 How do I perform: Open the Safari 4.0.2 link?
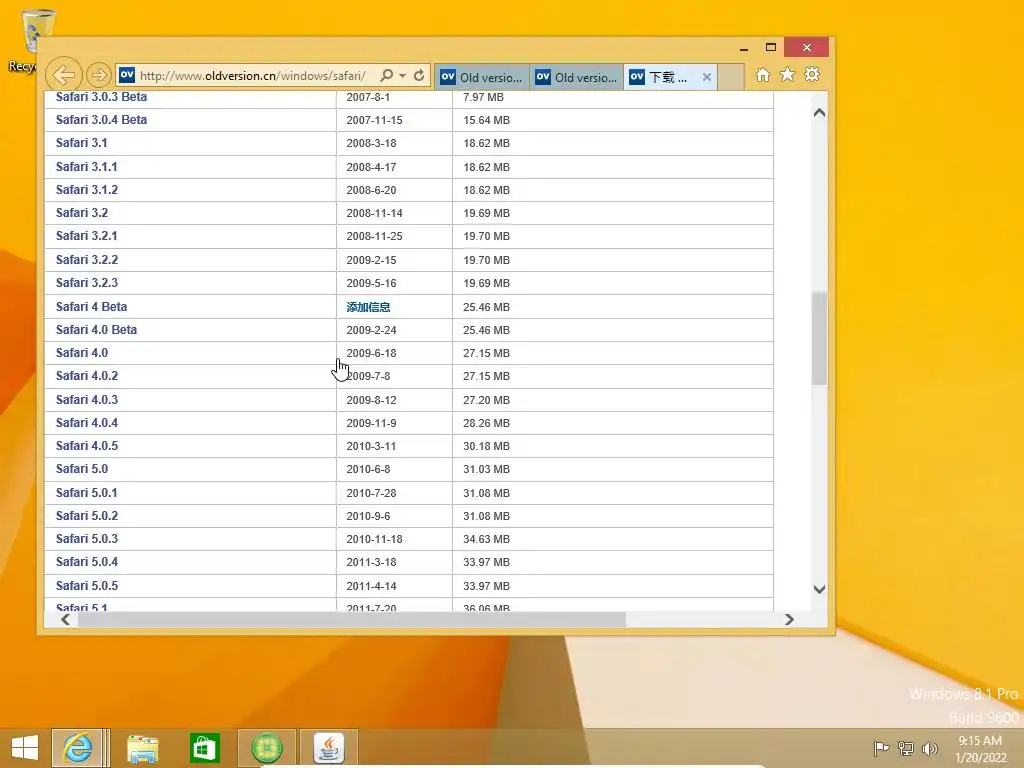click(87, 376)
